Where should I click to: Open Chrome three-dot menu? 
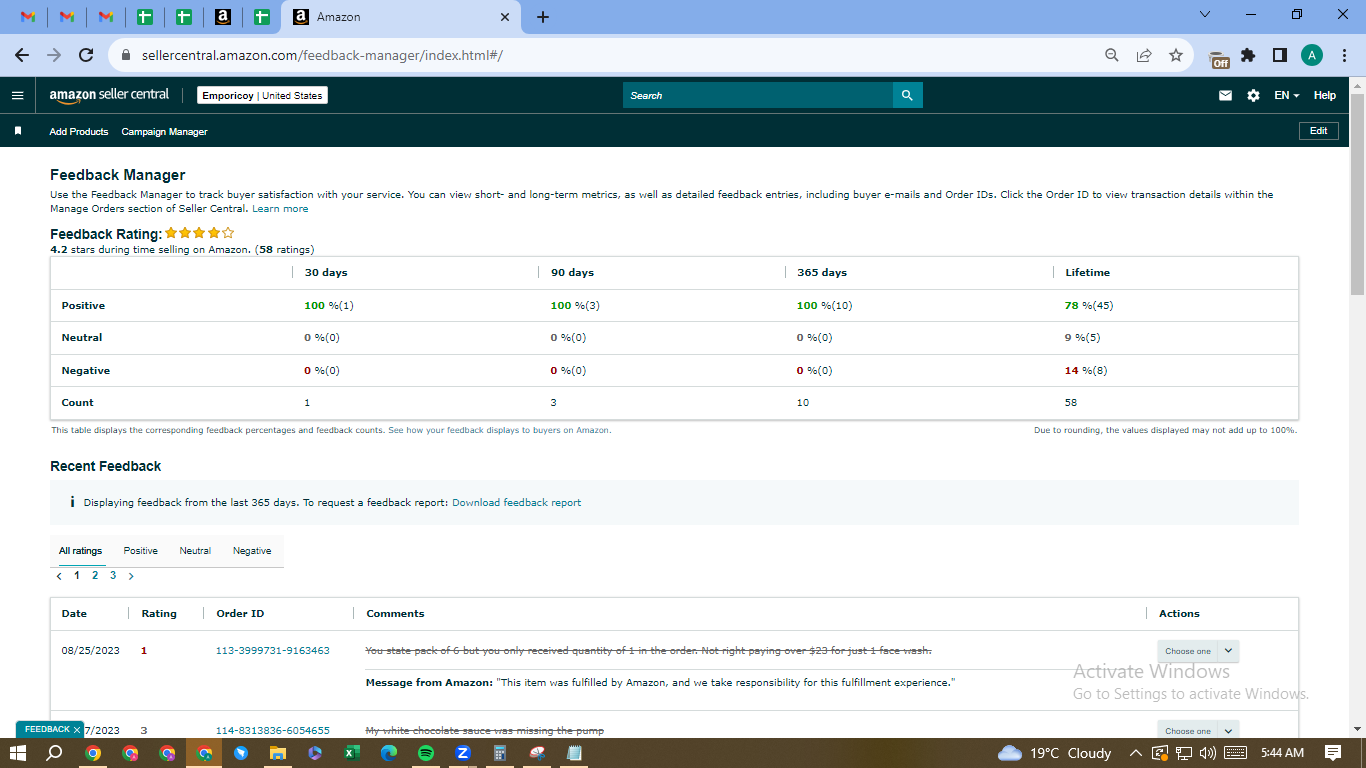coord(1343,55)
